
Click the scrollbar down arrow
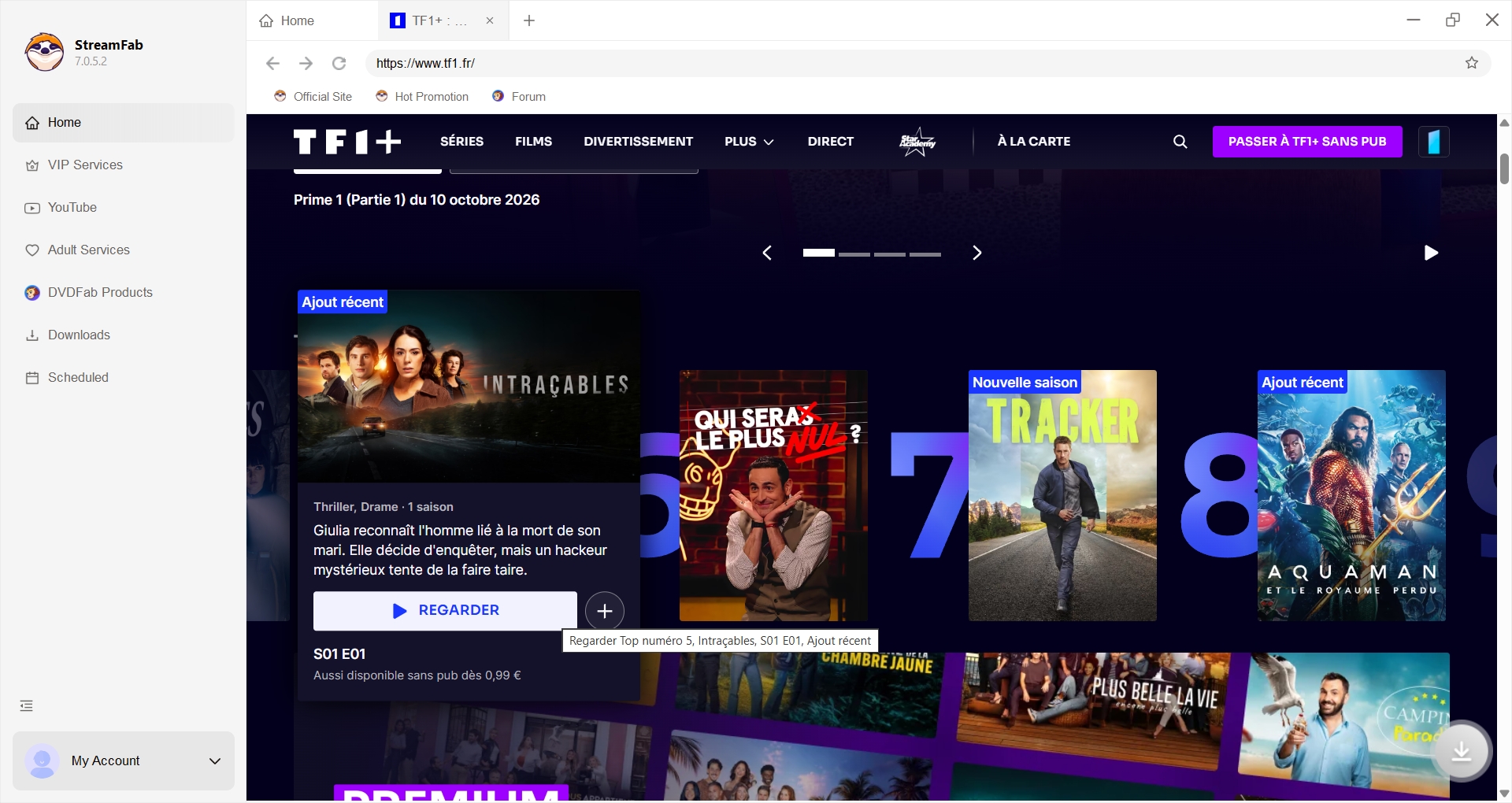tap(1504, 794)
